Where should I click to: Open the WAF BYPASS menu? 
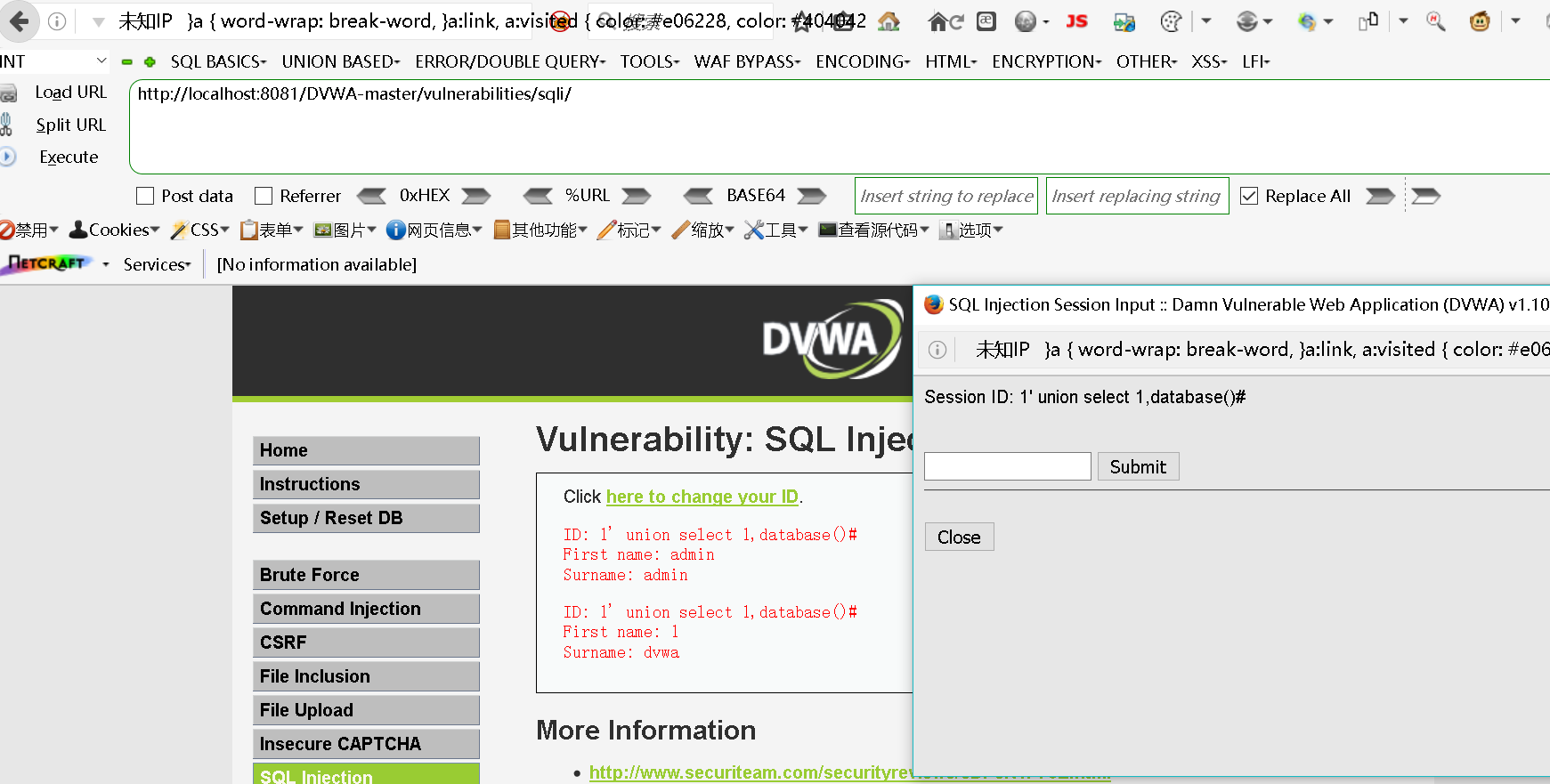point(747,61)
